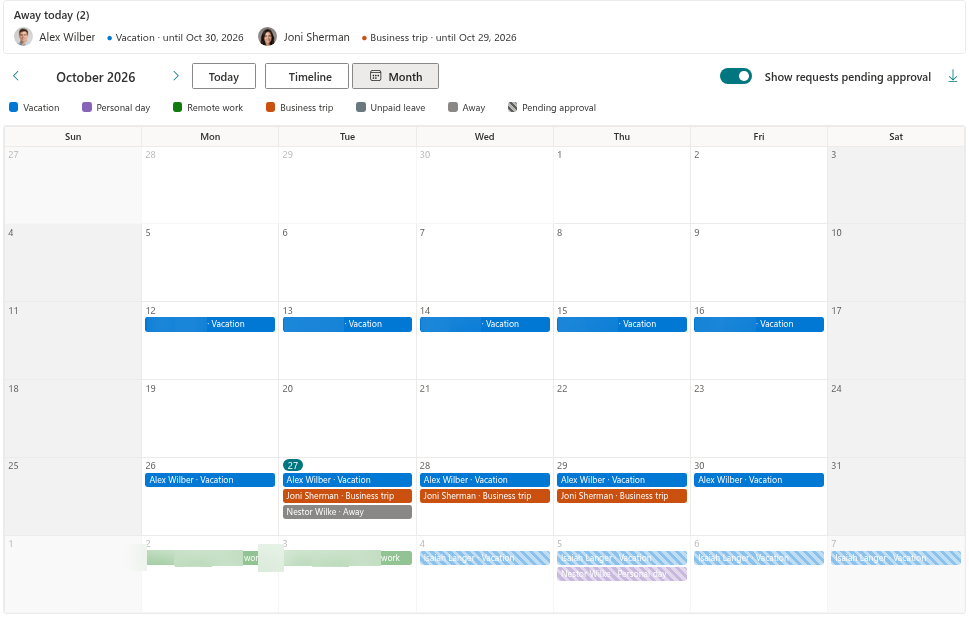Jump to Today
Viewport: 969px width, 618px height.
pos(224,77)
